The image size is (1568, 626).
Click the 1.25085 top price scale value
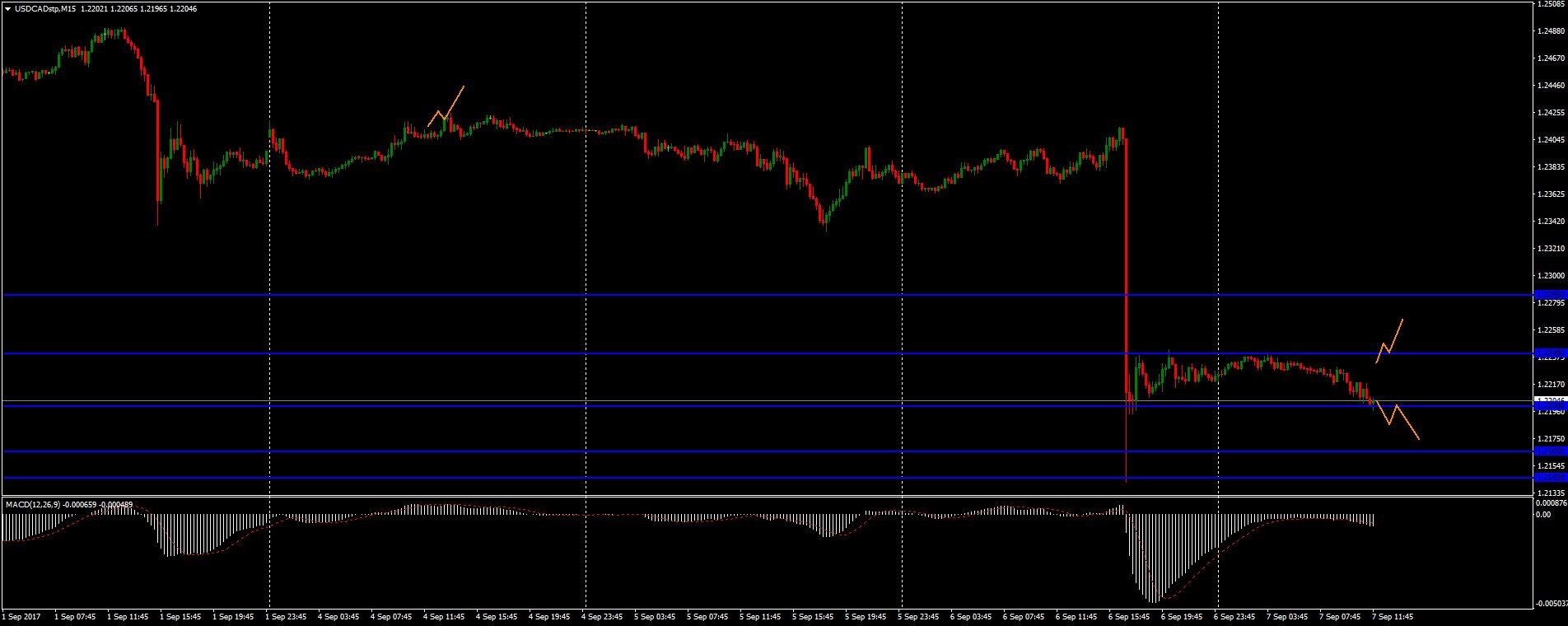pyautogui.click(x=1549, y=4)
